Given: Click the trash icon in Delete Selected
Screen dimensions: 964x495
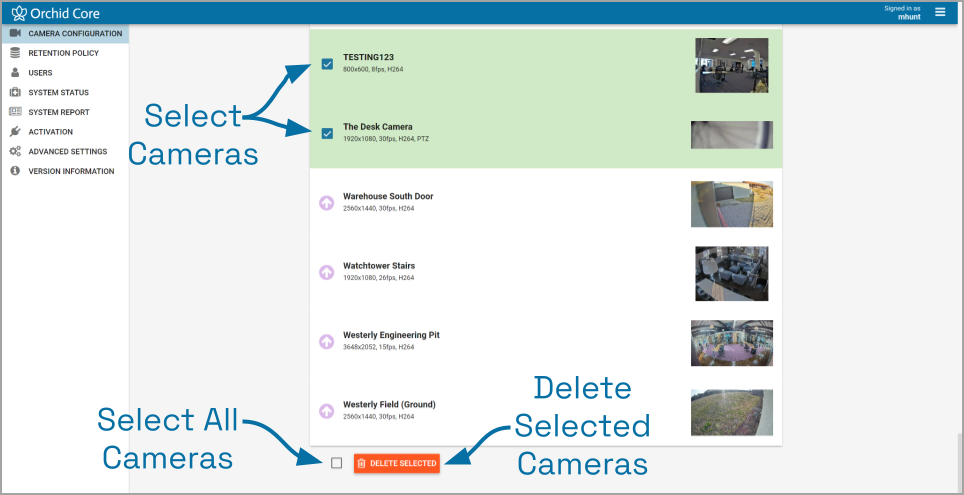Looking at the screenshot, I should [362, 463].
